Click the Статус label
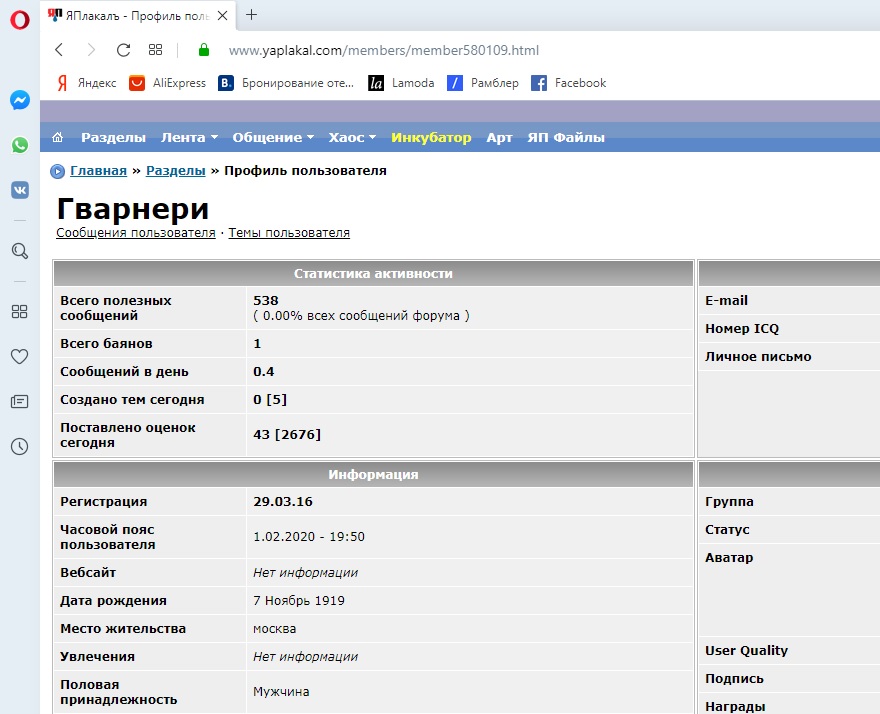The width and height of the screenshot is (880, 714). pyautogui.click(x=727, y=529)
